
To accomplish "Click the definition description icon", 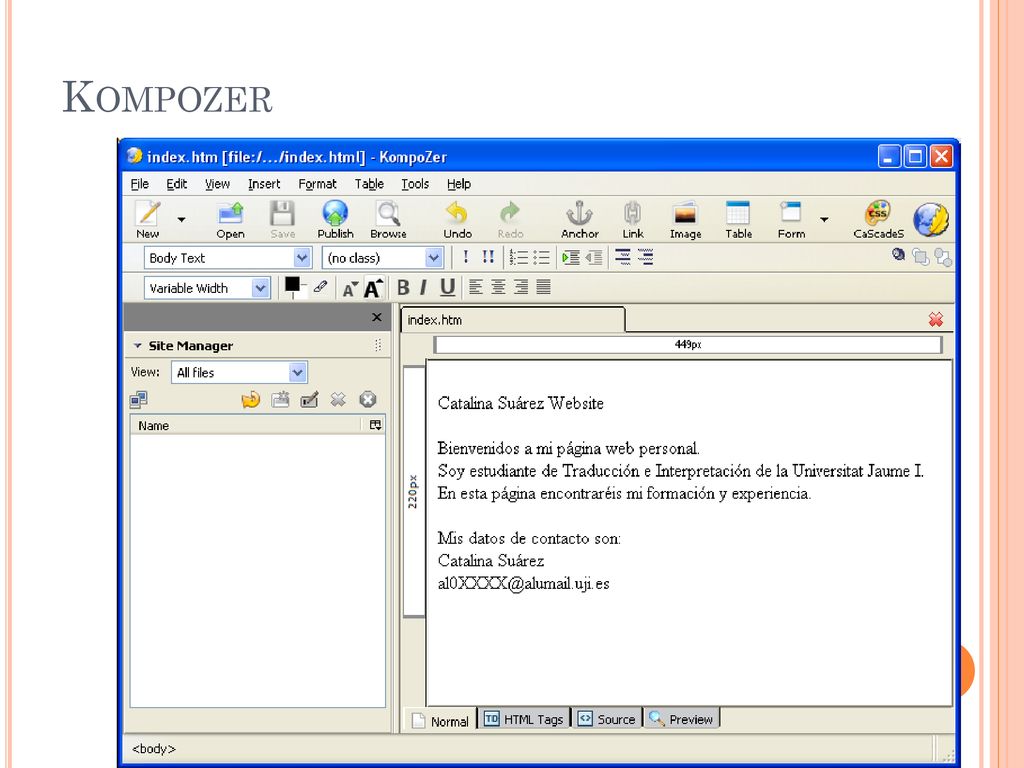I will (645, 257).
